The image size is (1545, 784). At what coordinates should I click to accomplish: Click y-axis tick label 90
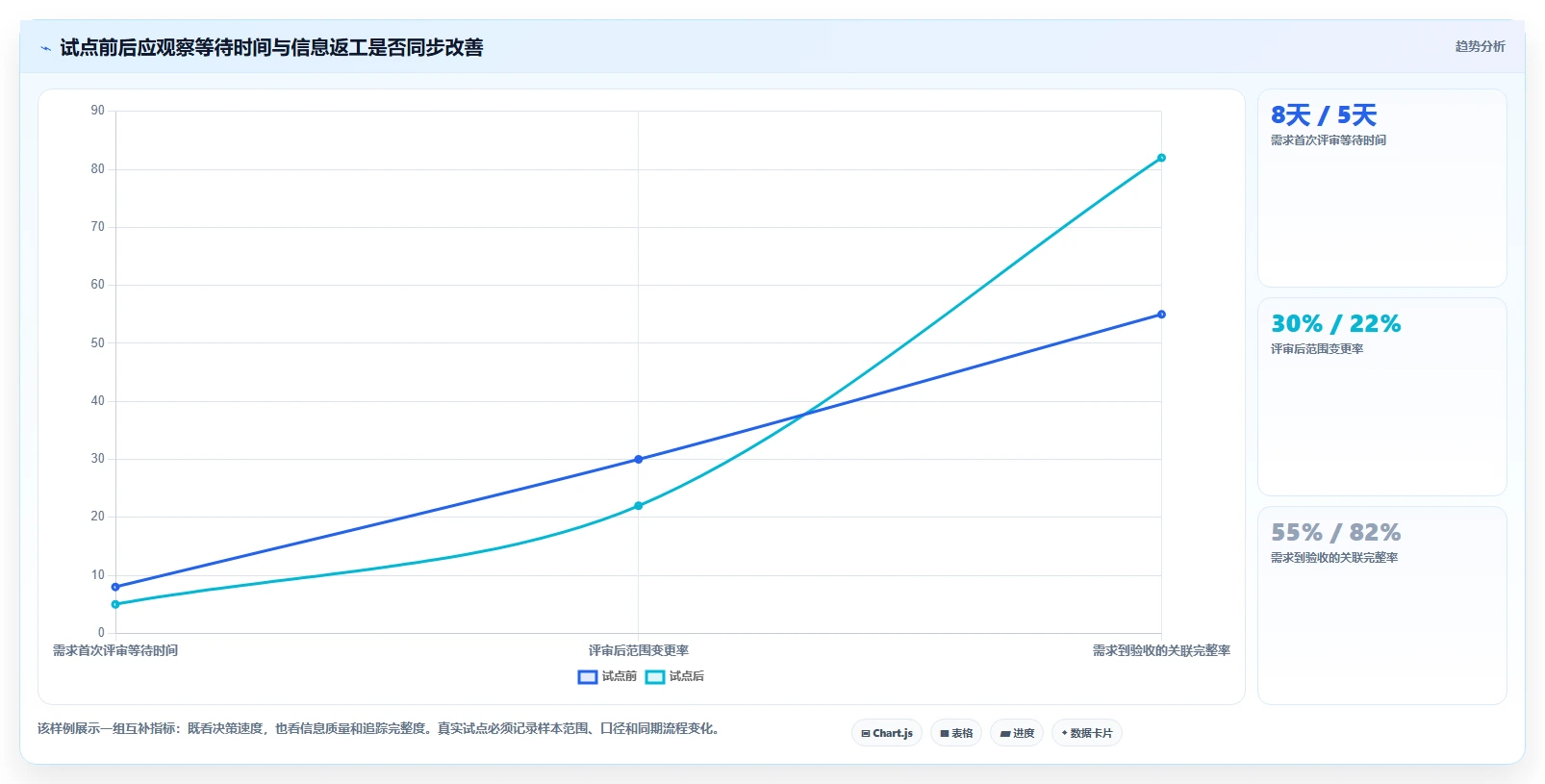(98, 111)
